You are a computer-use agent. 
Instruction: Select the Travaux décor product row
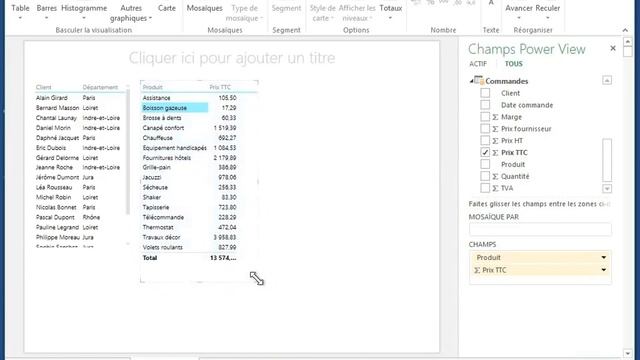tap(161, 237)
